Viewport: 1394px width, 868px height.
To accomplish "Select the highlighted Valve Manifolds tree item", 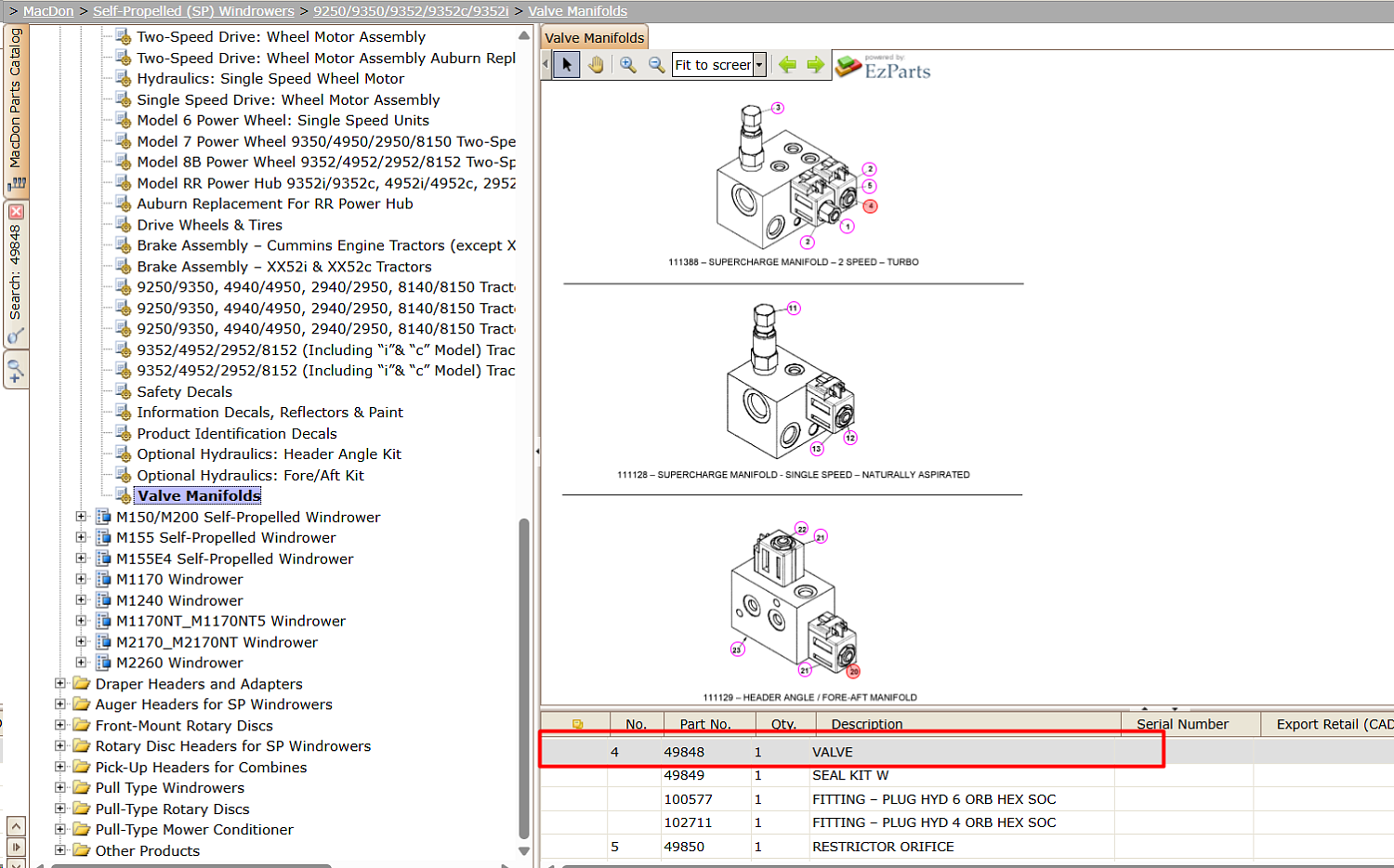I will (x=199, y=495).
